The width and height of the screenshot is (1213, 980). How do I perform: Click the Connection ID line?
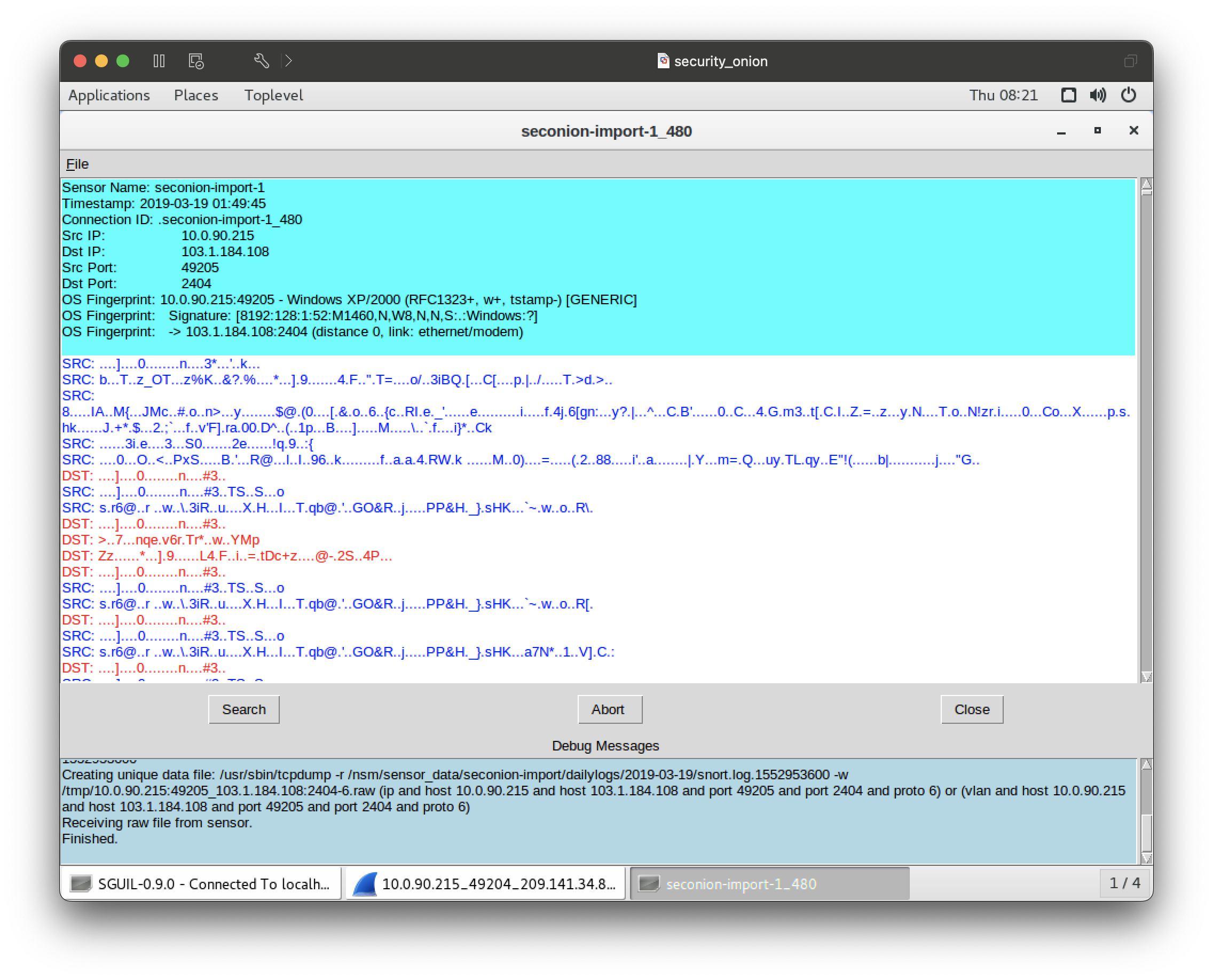point(183,219)
